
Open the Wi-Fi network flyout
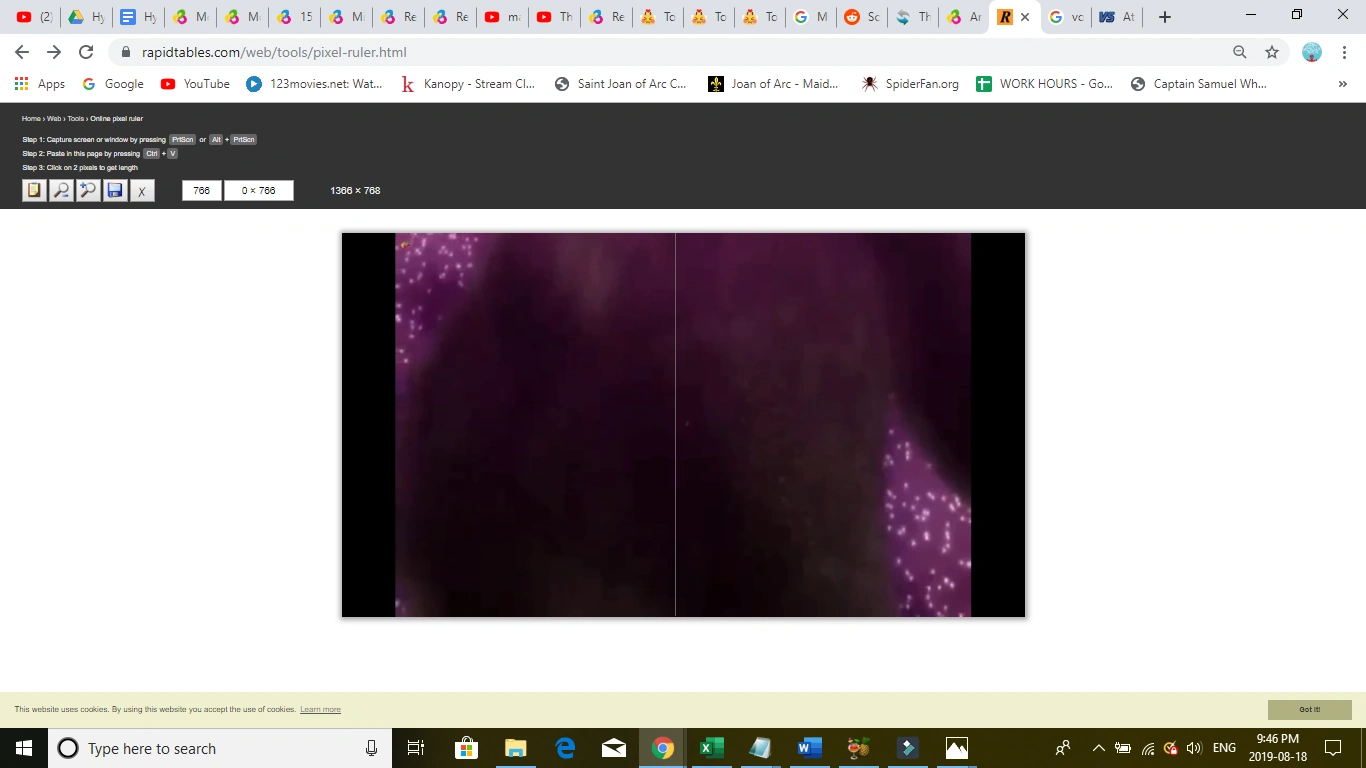1147,748
